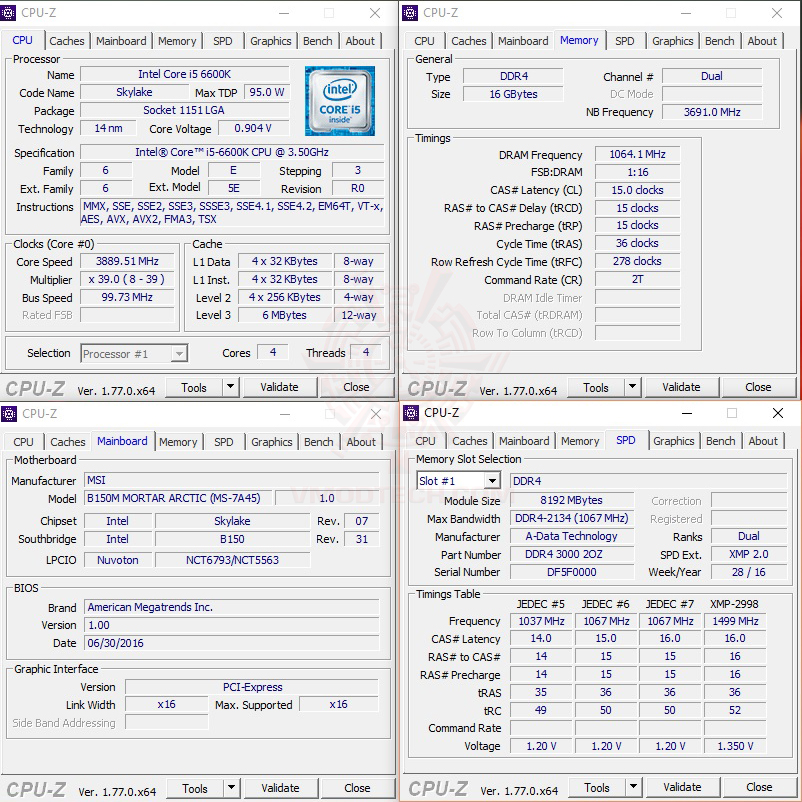Click the A-Data Technology manufacturer field
The image size is (802, 802).
(571, 537)
